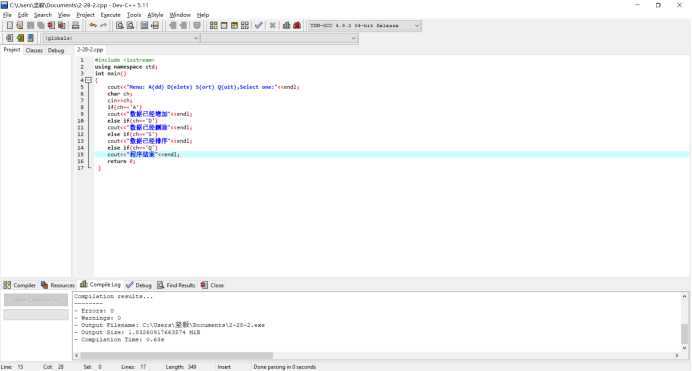Viewport: 692px width, 371px height.
Task: Switch to the Resources bottom tab
Action: coord(58,285)
